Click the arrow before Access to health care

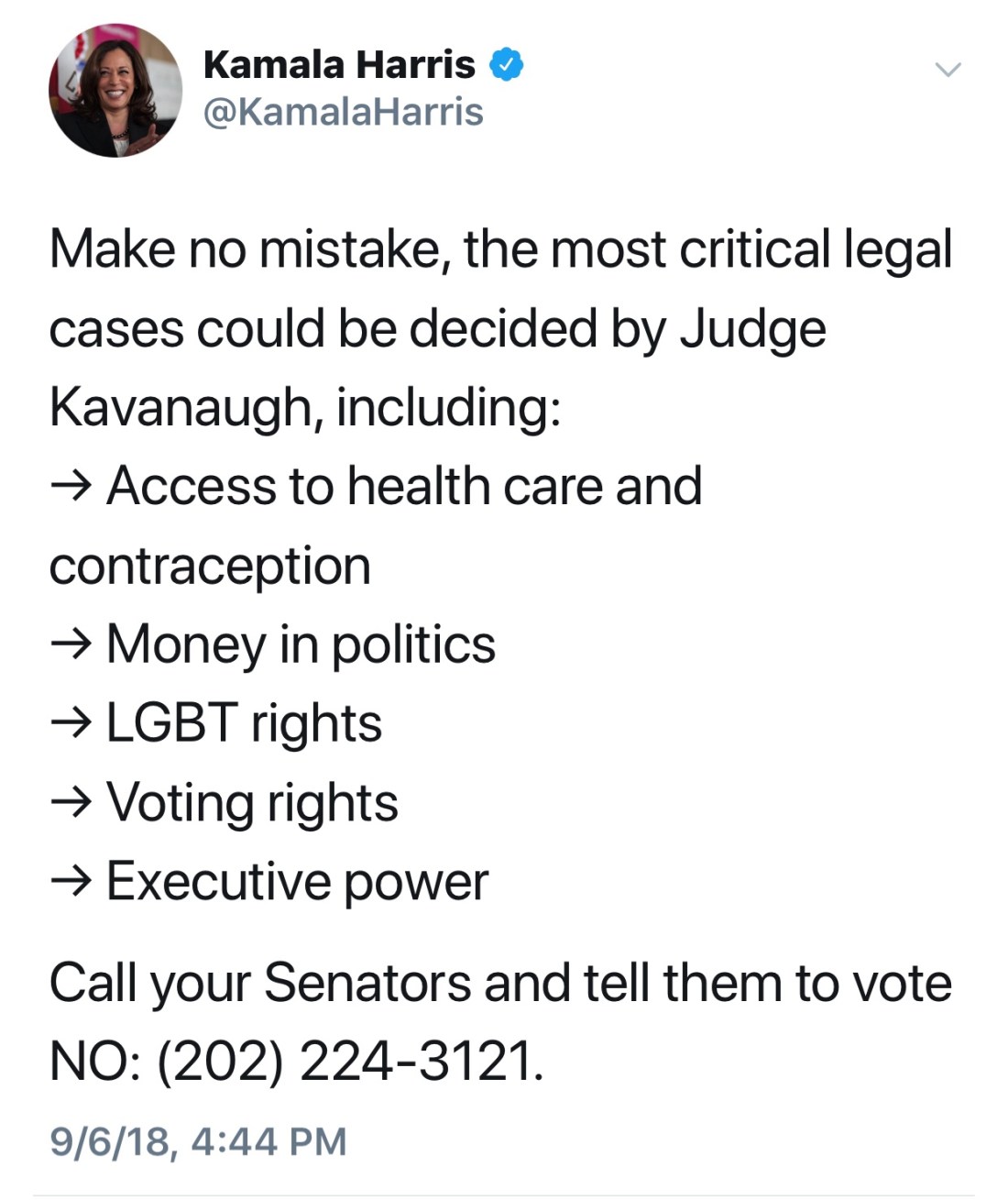click(x=71, y=487)
